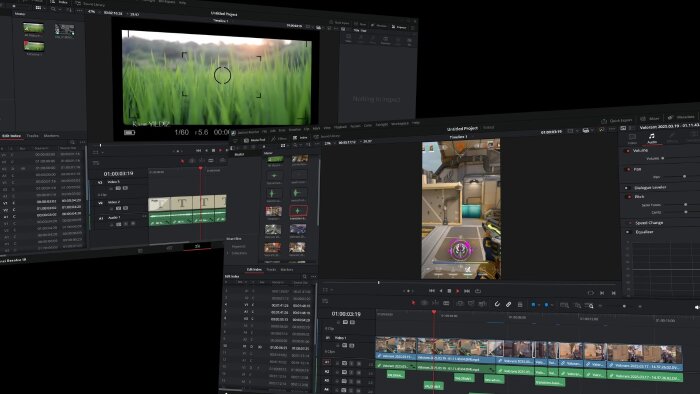
Task: Adjust timeline zoom slider in front window toolbar
Action: (x=624, y=306)
